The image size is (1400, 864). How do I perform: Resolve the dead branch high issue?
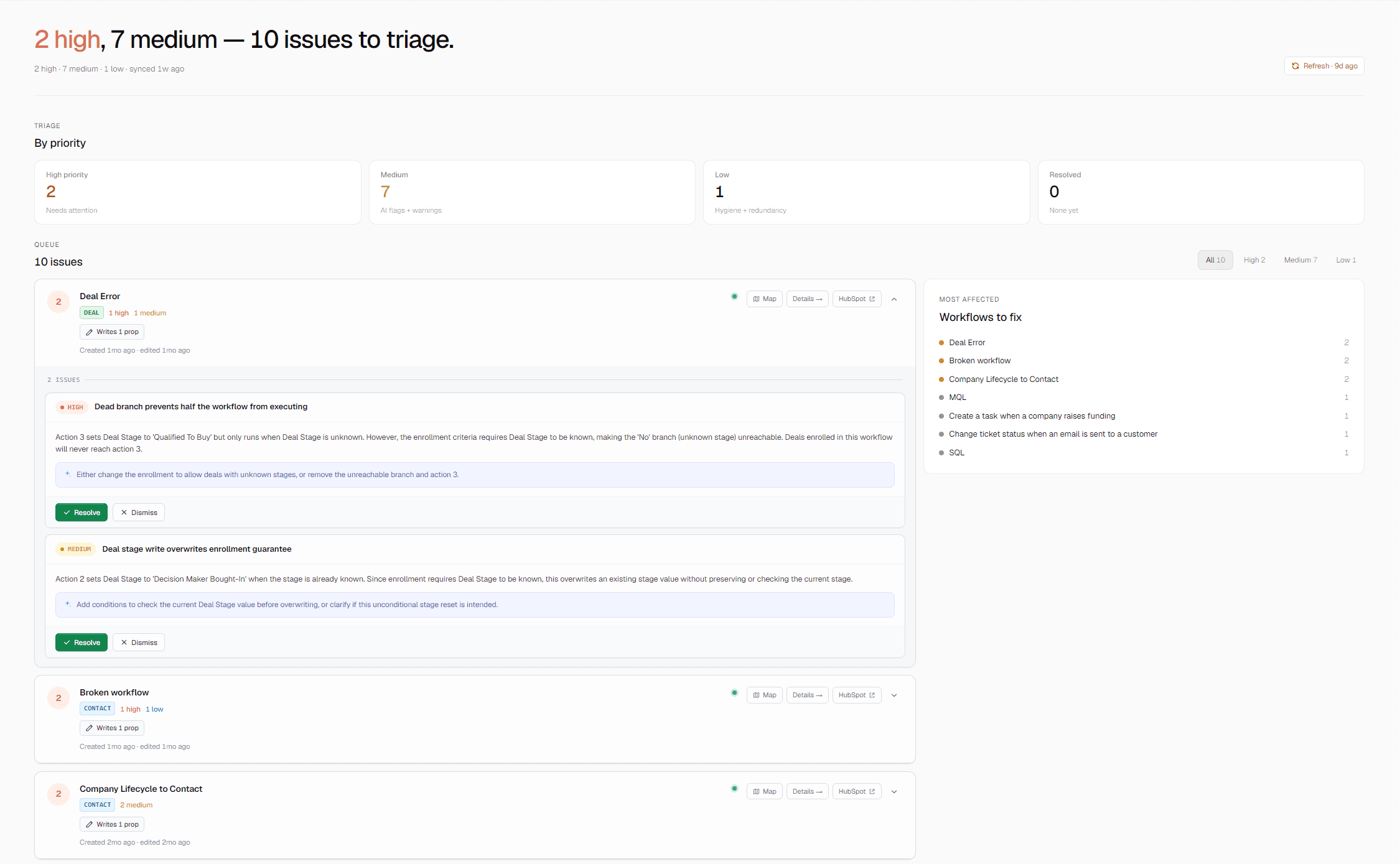pos(82,513)
